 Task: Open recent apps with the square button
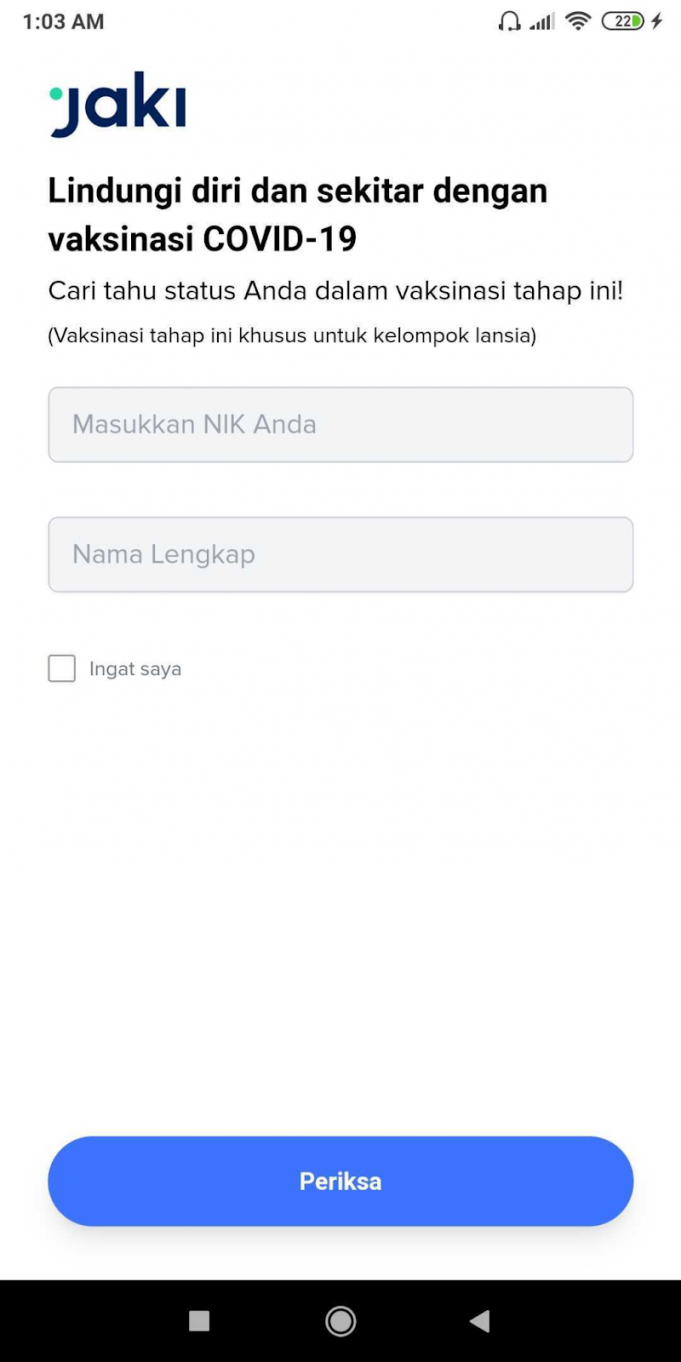199,1321
